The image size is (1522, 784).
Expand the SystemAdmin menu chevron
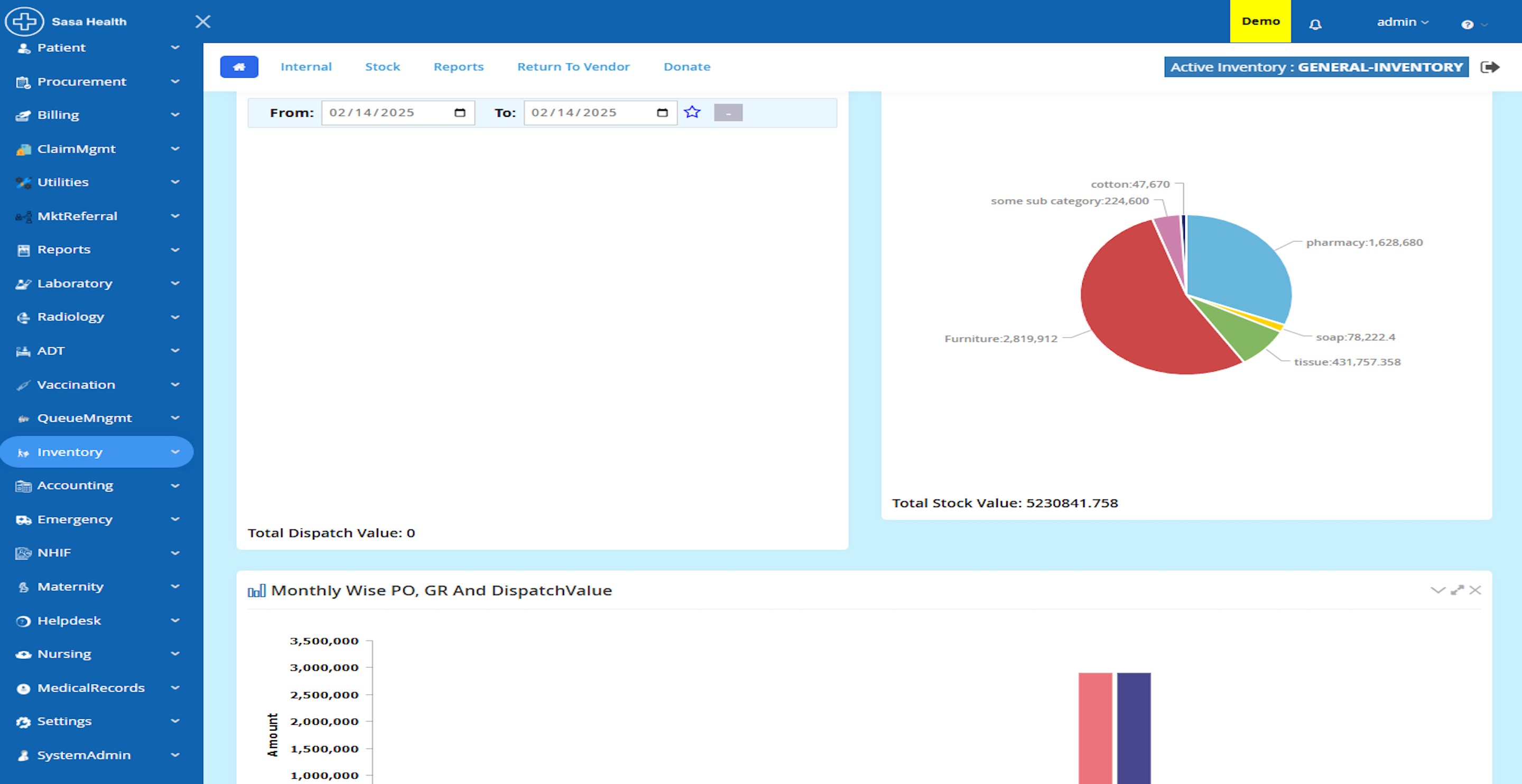click(175, 755)
